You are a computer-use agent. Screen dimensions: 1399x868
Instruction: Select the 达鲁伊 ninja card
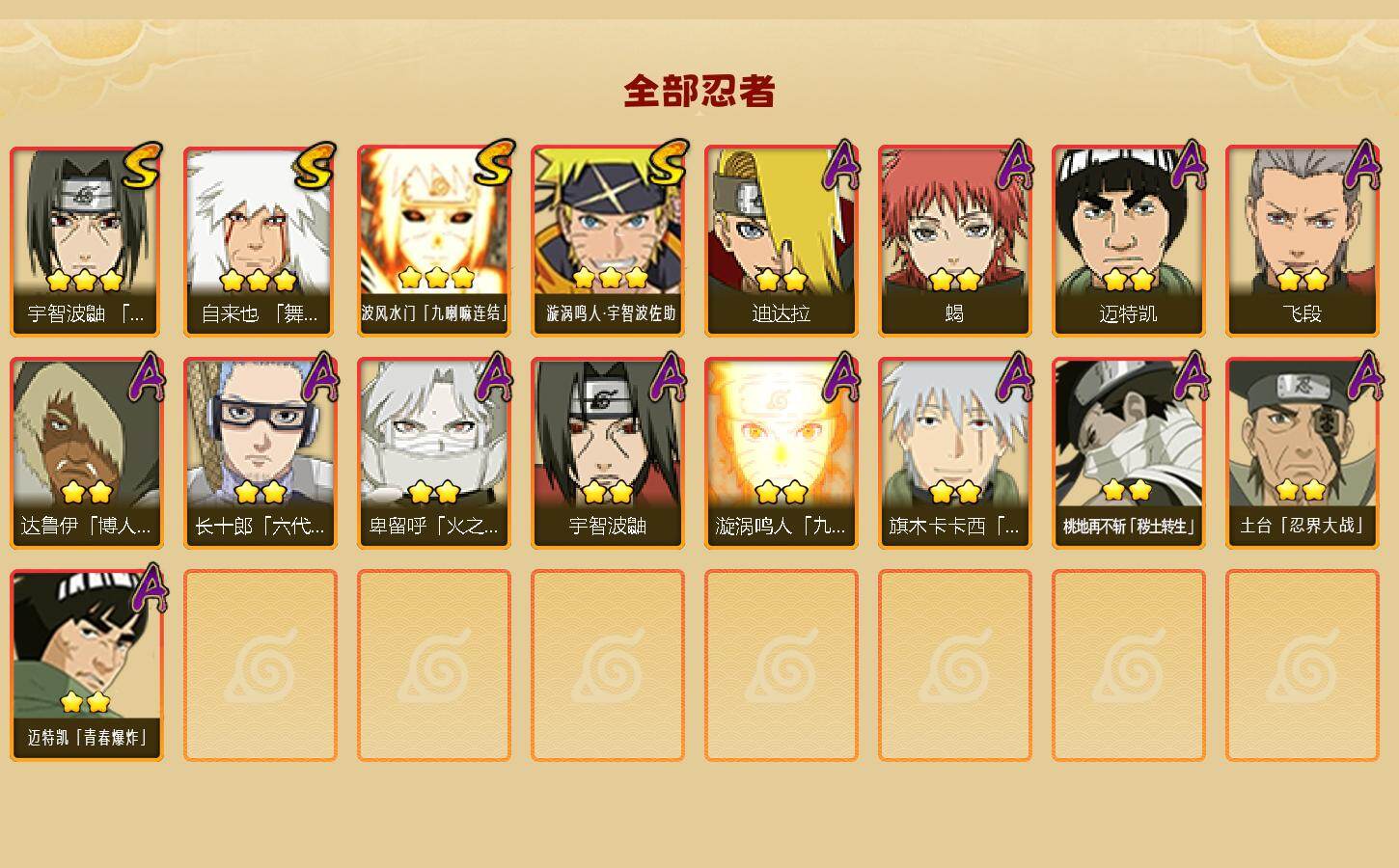pos(87,453)
